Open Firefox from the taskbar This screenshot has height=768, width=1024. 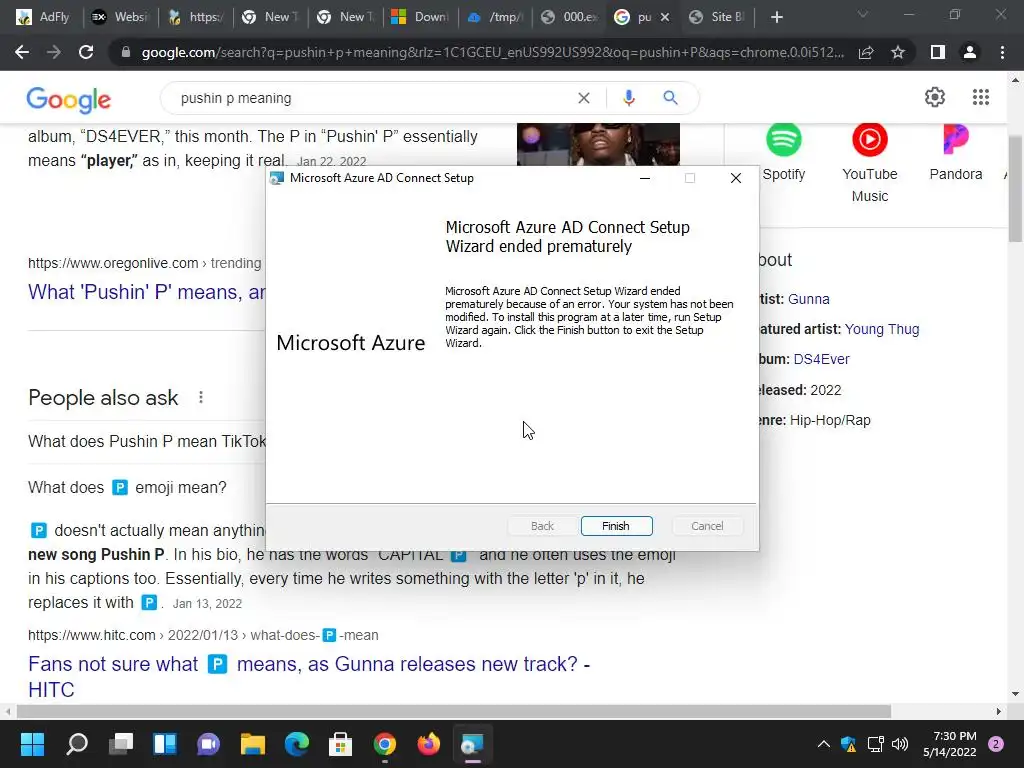click(x=429, y=744)
